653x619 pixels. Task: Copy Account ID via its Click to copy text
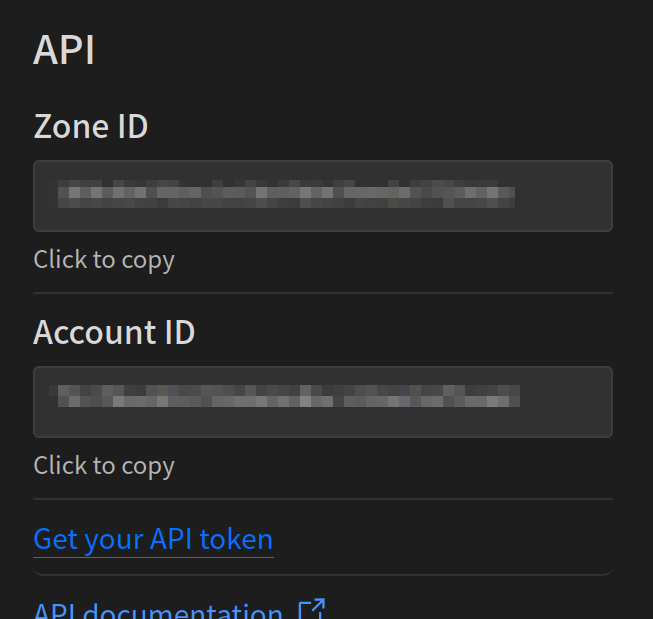point(104,466)
